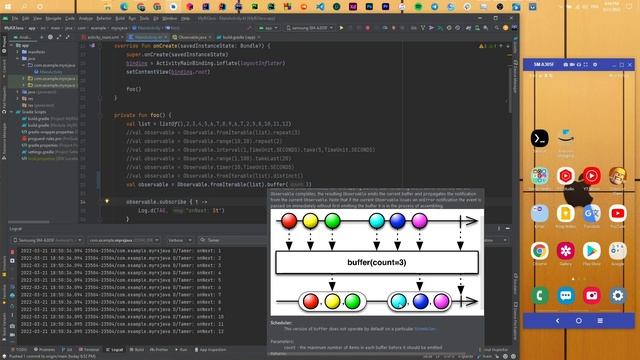Switch to the activity_main.xml editor tab

[x=102, y=37]
